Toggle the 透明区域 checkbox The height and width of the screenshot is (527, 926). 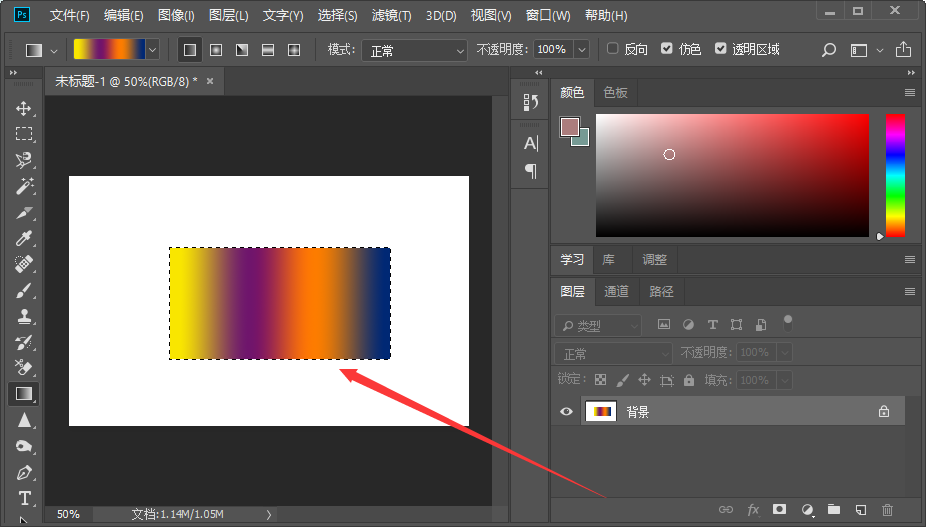(x=720, y=48)
